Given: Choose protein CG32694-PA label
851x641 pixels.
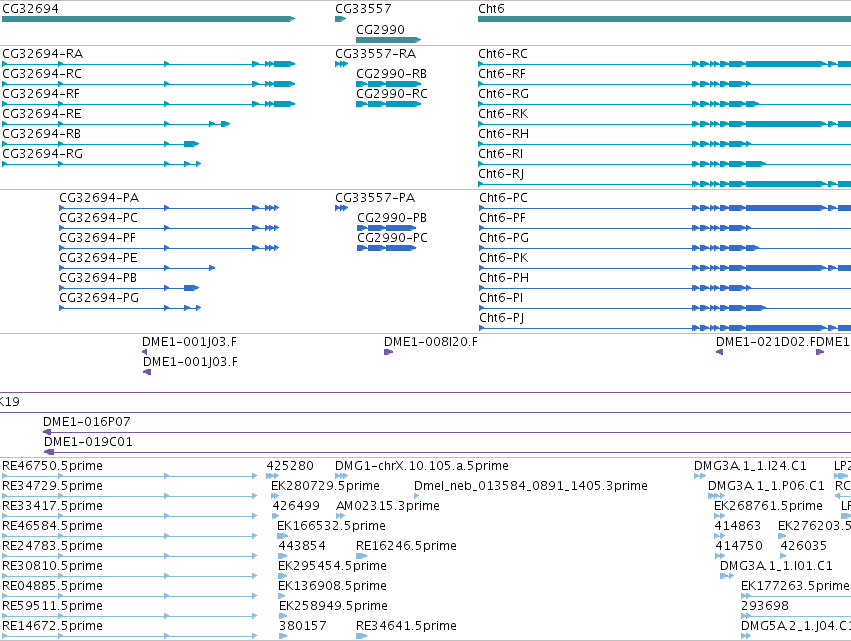Looking at the screenshot, I should pos(99,198).
